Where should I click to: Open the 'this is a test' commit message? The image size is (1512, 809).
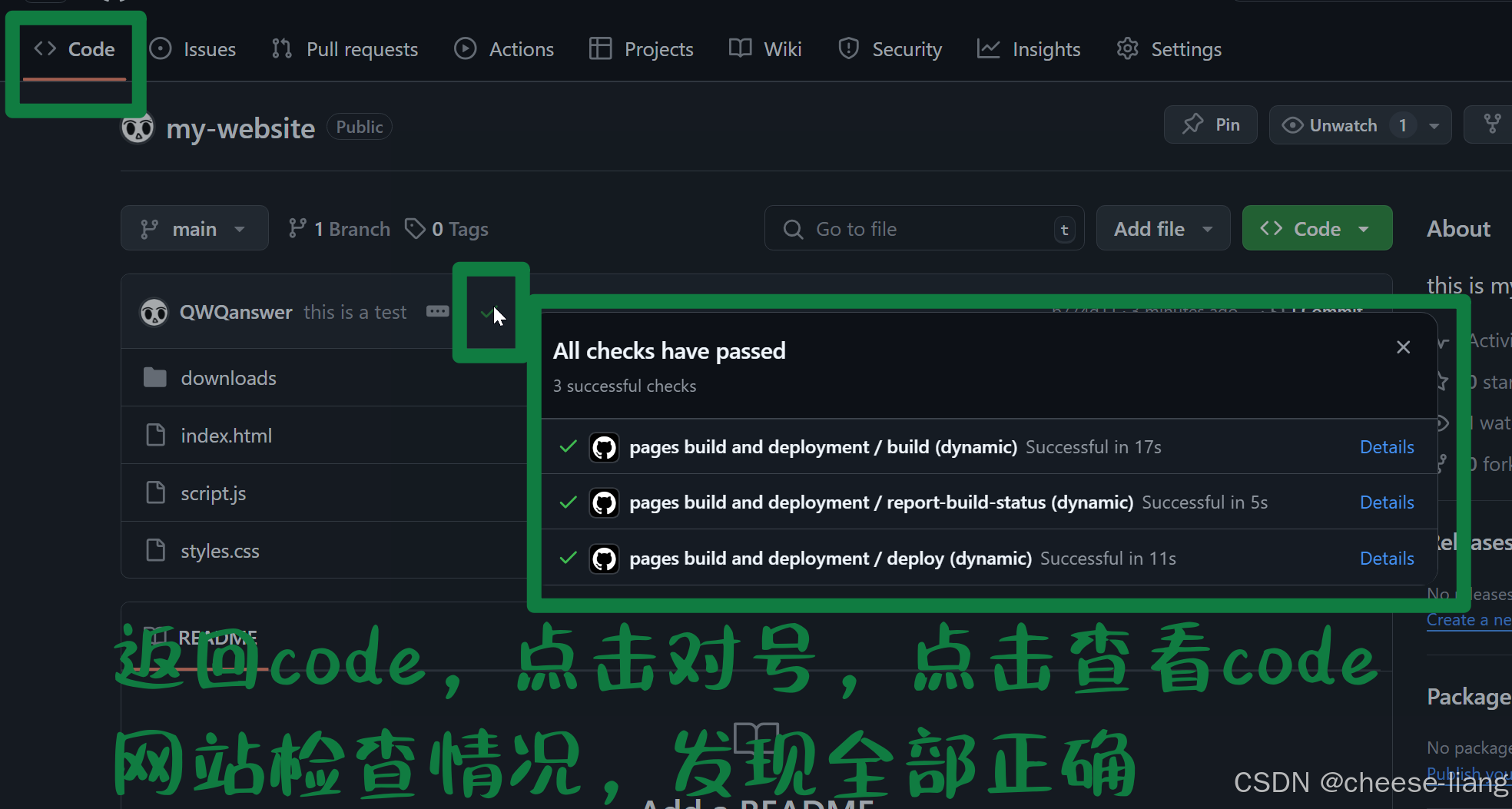coord(355,312)
